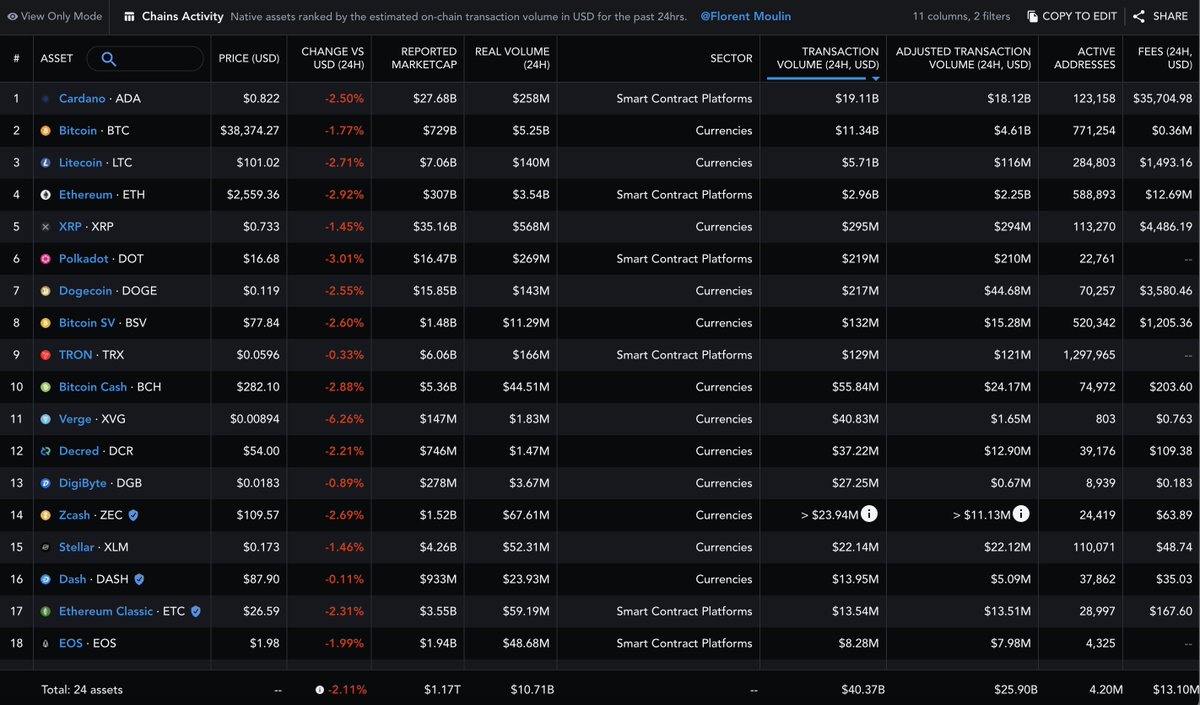The height and width of the screenshot is (705, 1200).
Task: Click the Cardano coin icon
Action: [45, 99]
